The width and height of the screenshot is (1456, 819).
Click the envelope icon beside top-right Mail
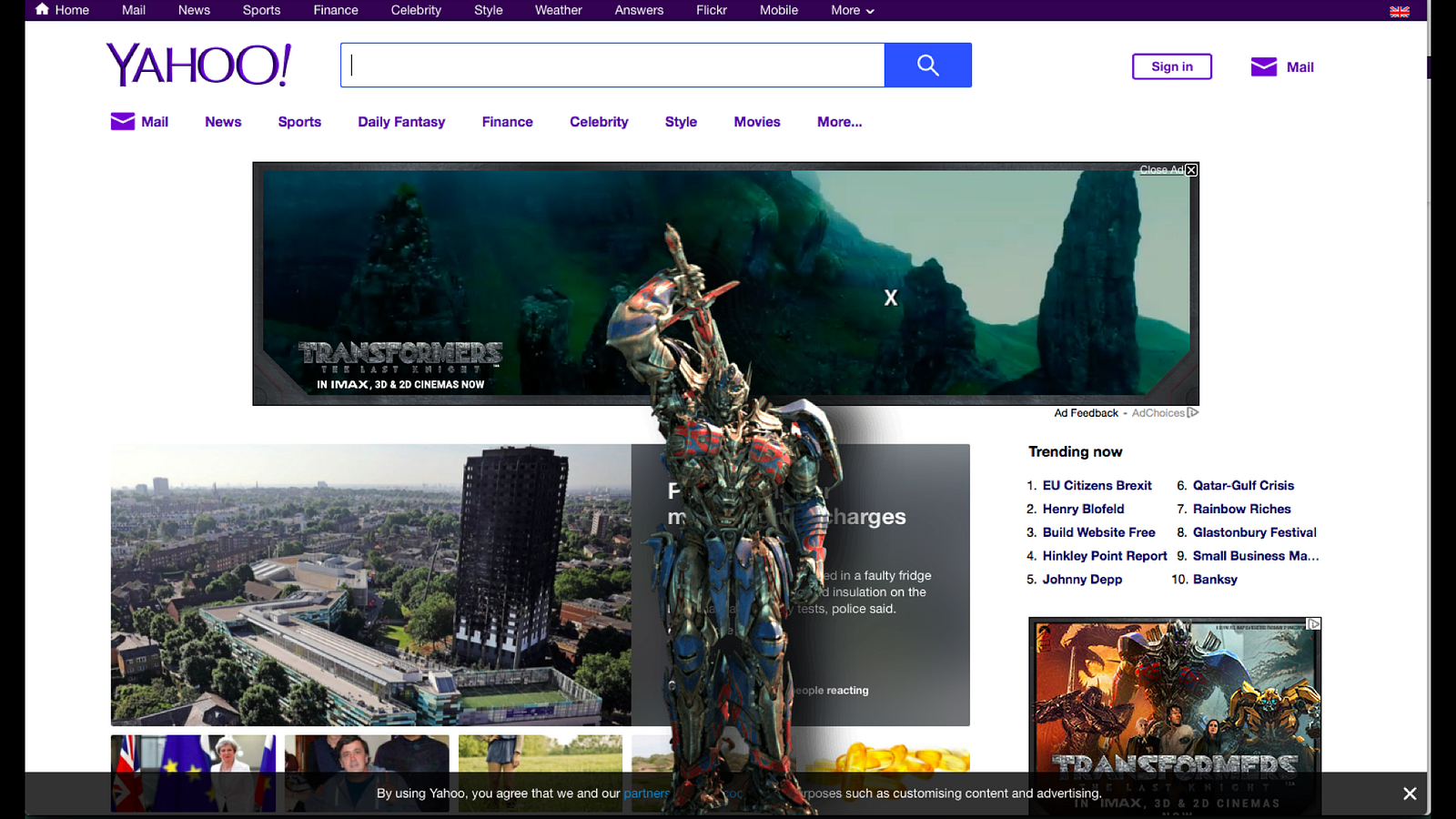[1264, 66]
